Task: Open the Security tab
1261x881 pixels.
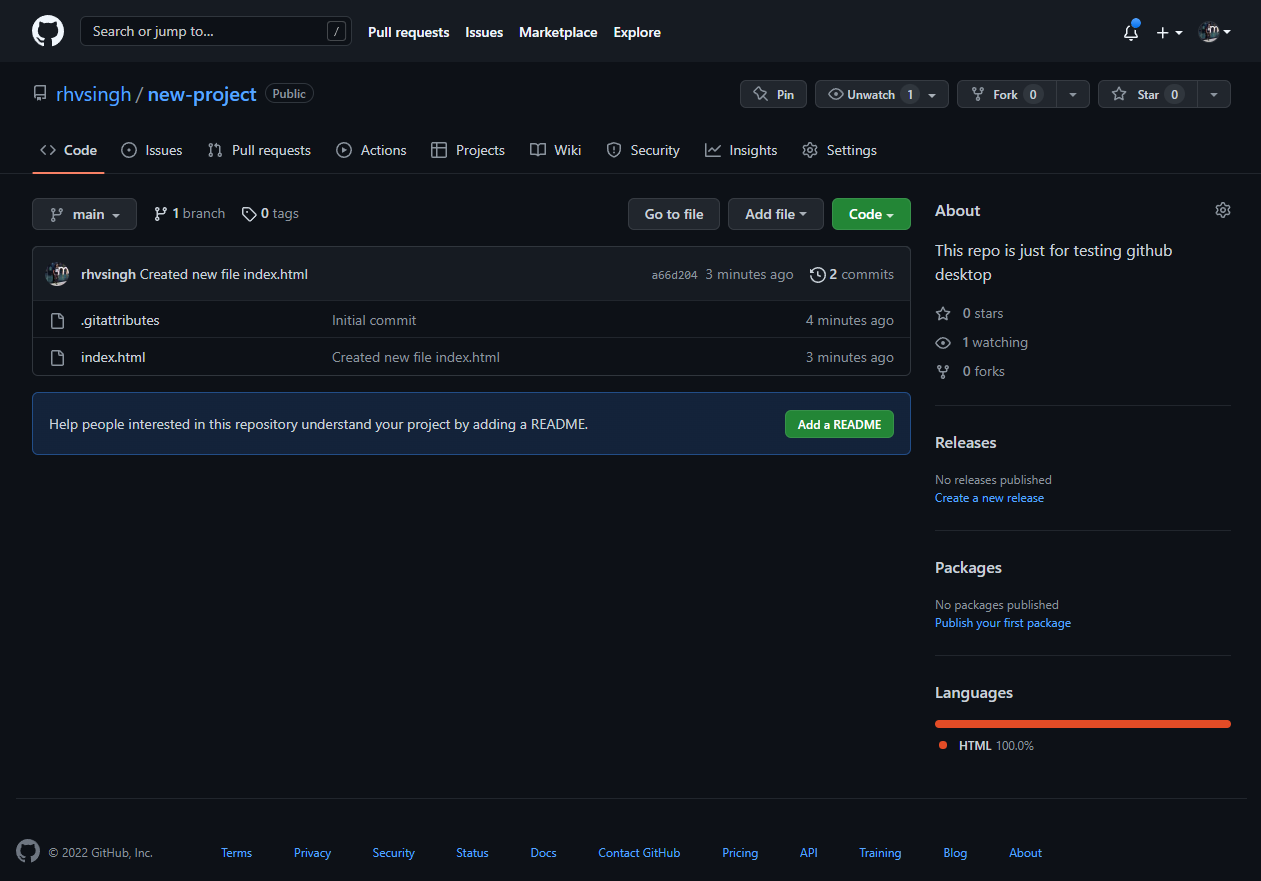Action: click(643, 150)
